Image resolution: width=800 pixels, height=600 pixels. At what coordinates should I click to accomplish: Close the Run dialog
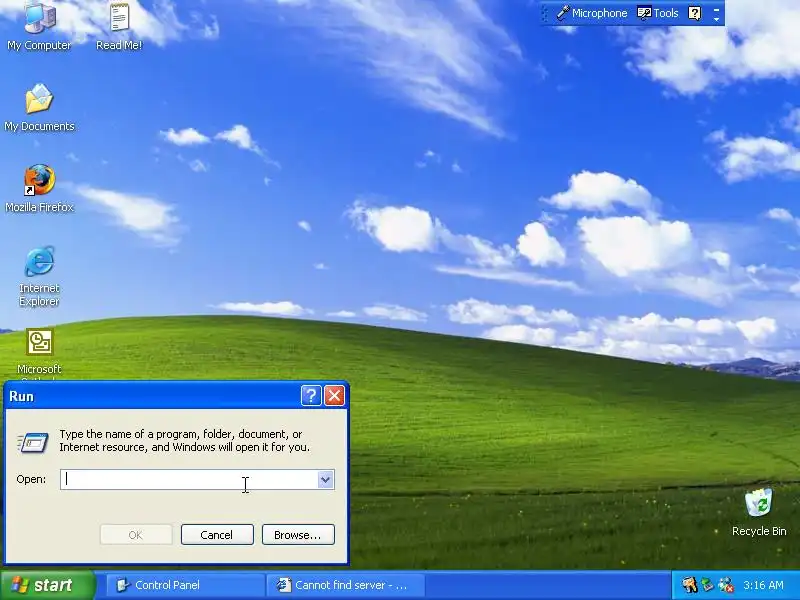coord(334,395)
